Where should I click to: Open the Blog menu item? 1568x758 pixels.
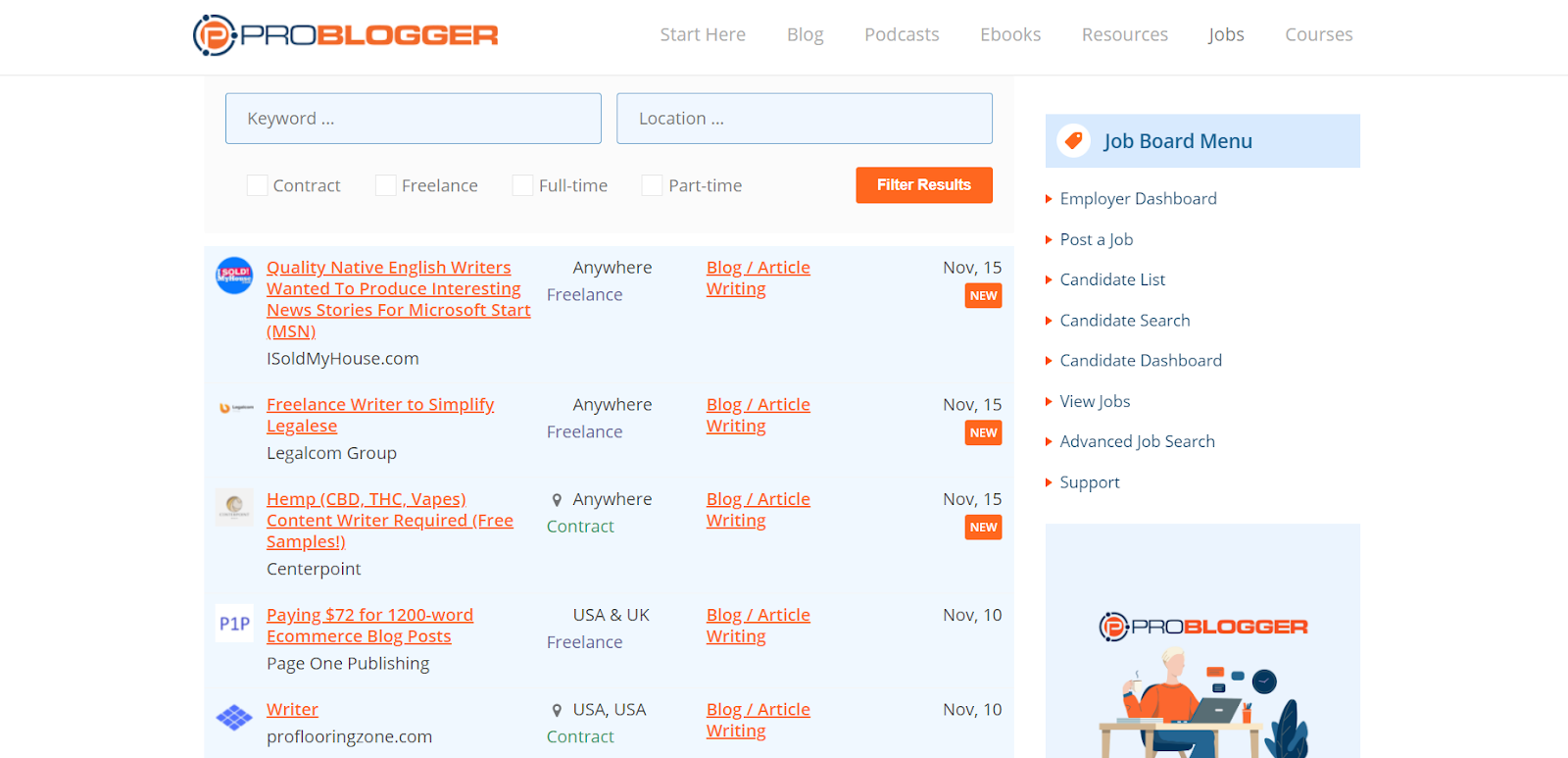pos(805,34)
